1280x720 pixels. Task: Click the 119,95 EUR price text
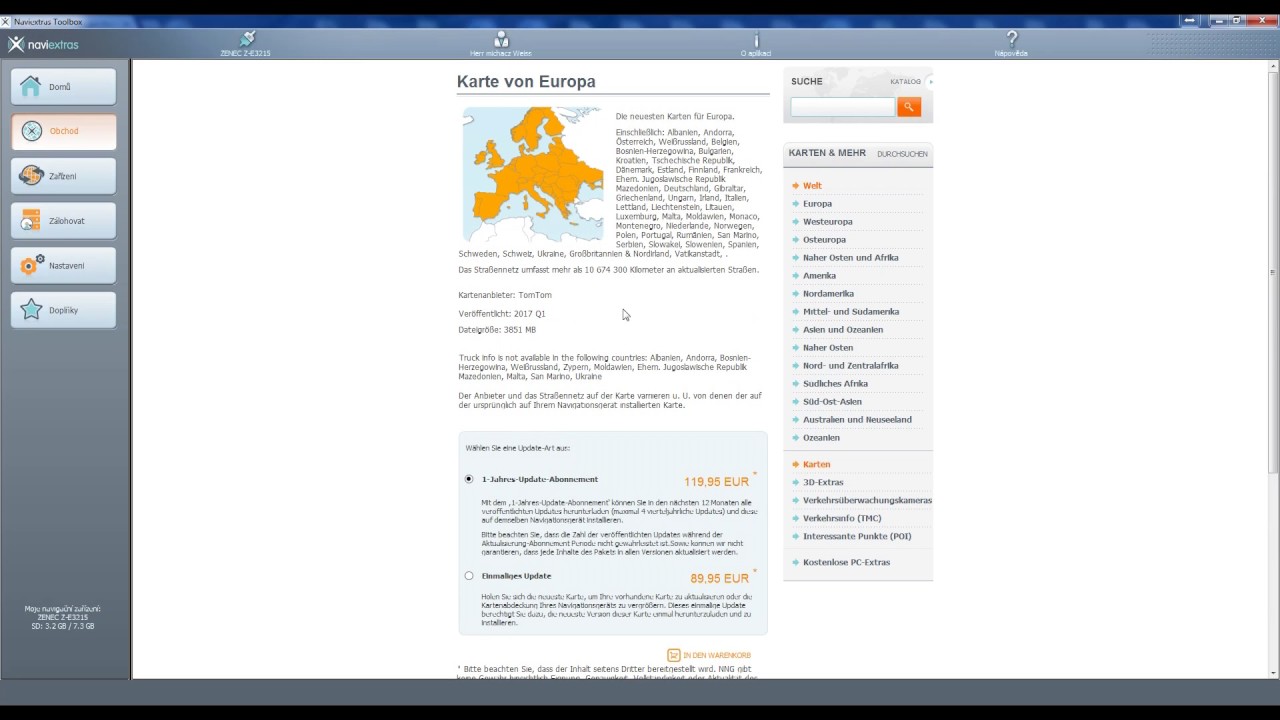pos(716,482)
